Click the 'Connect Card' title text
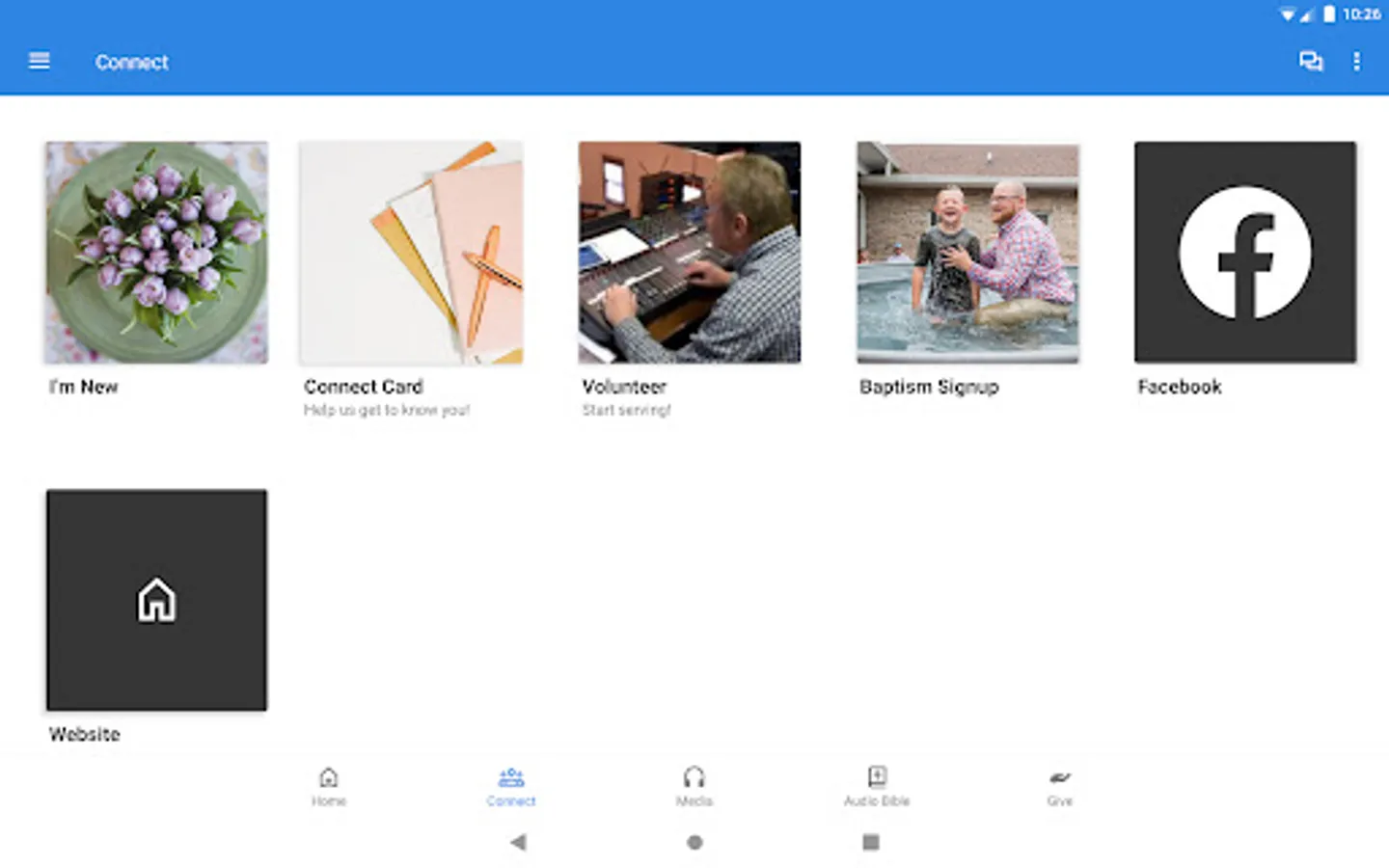This screenshot has height=868, width=1389. point(364,387)
